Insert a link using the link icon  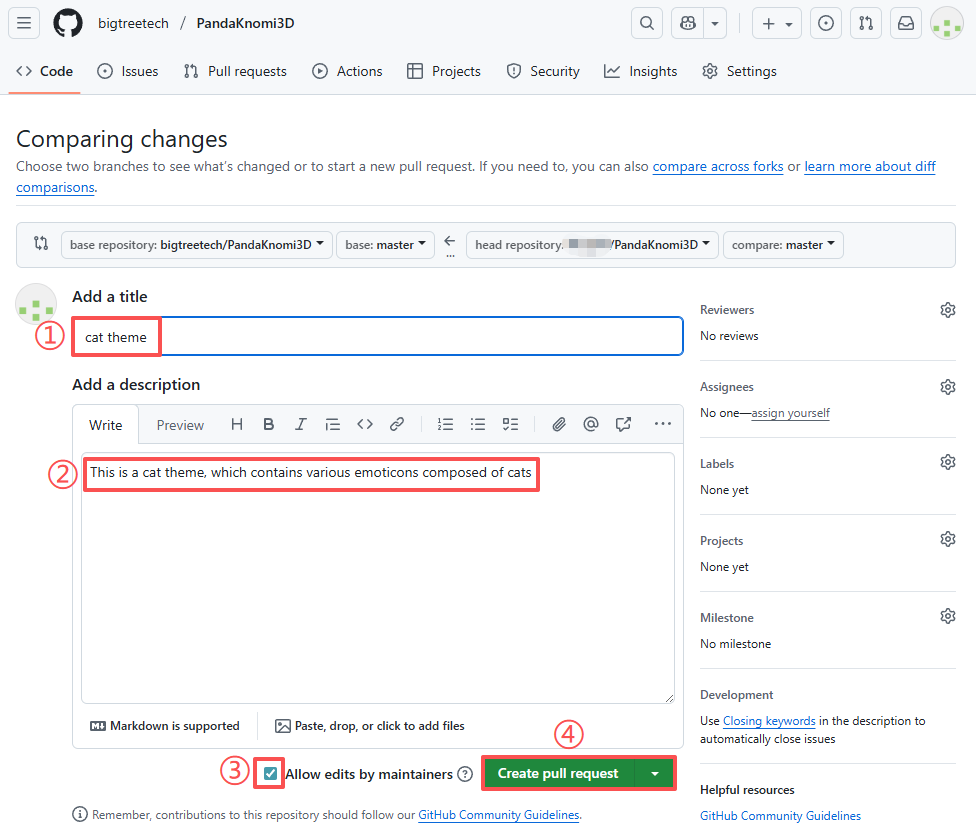click(397, 425)
